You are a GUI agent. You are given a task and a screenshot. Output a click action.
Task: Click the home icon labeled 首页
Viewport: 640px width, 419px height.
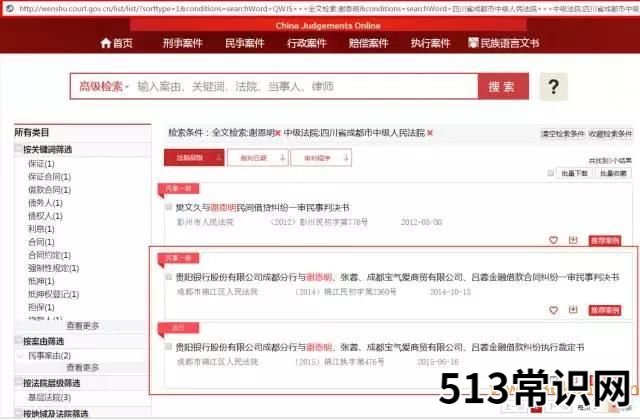tap(116, 43)
